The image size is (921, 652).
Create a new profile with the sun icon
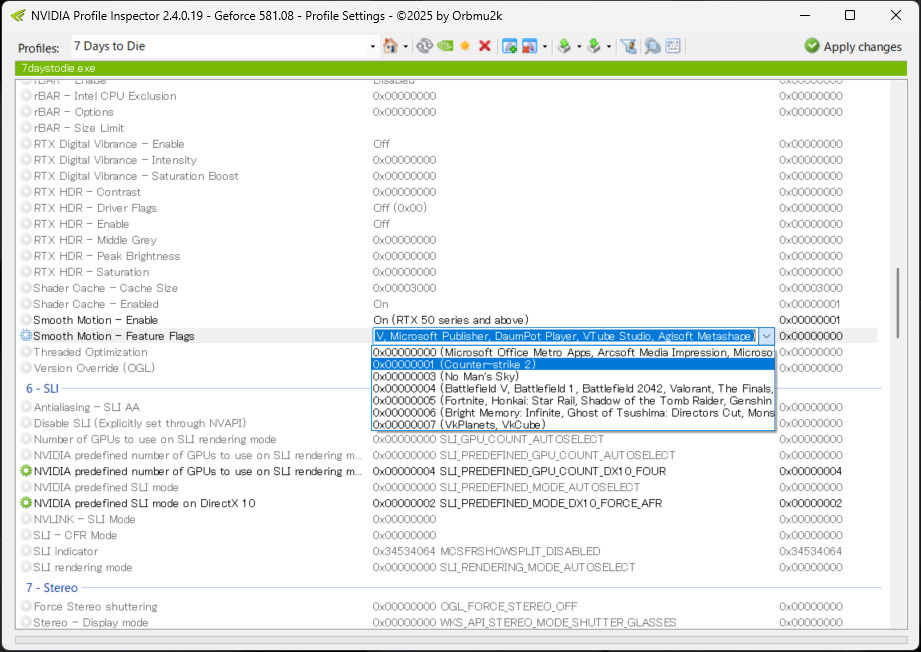point(465,46)
